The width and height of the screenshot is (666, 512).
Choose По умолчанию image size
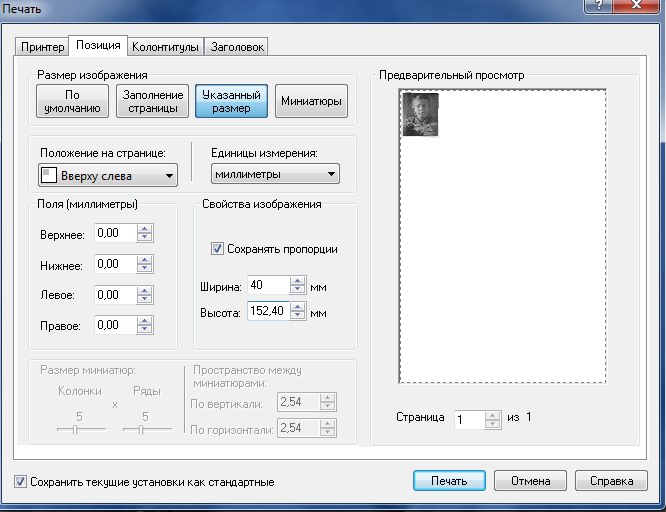coord(72,101)
